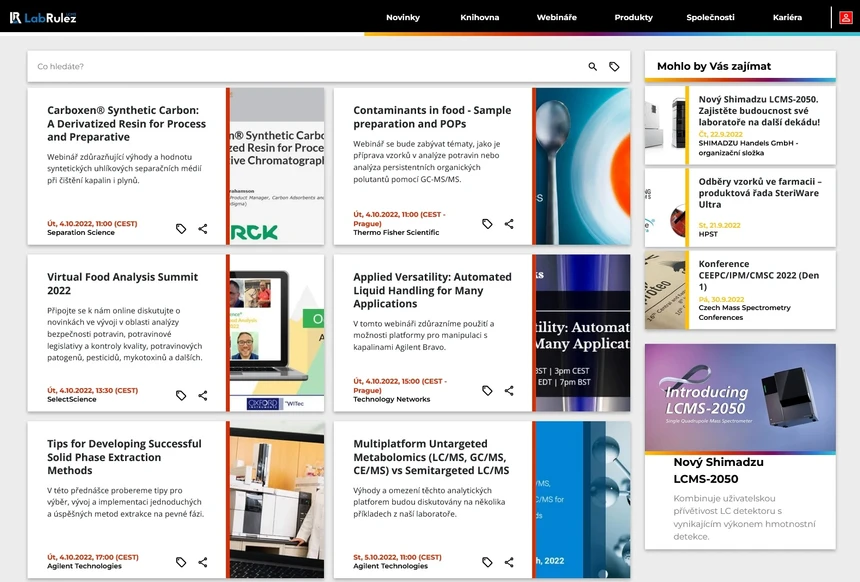Click 'Pá, 30.9.2022' date in sidebar

(721, 300)
